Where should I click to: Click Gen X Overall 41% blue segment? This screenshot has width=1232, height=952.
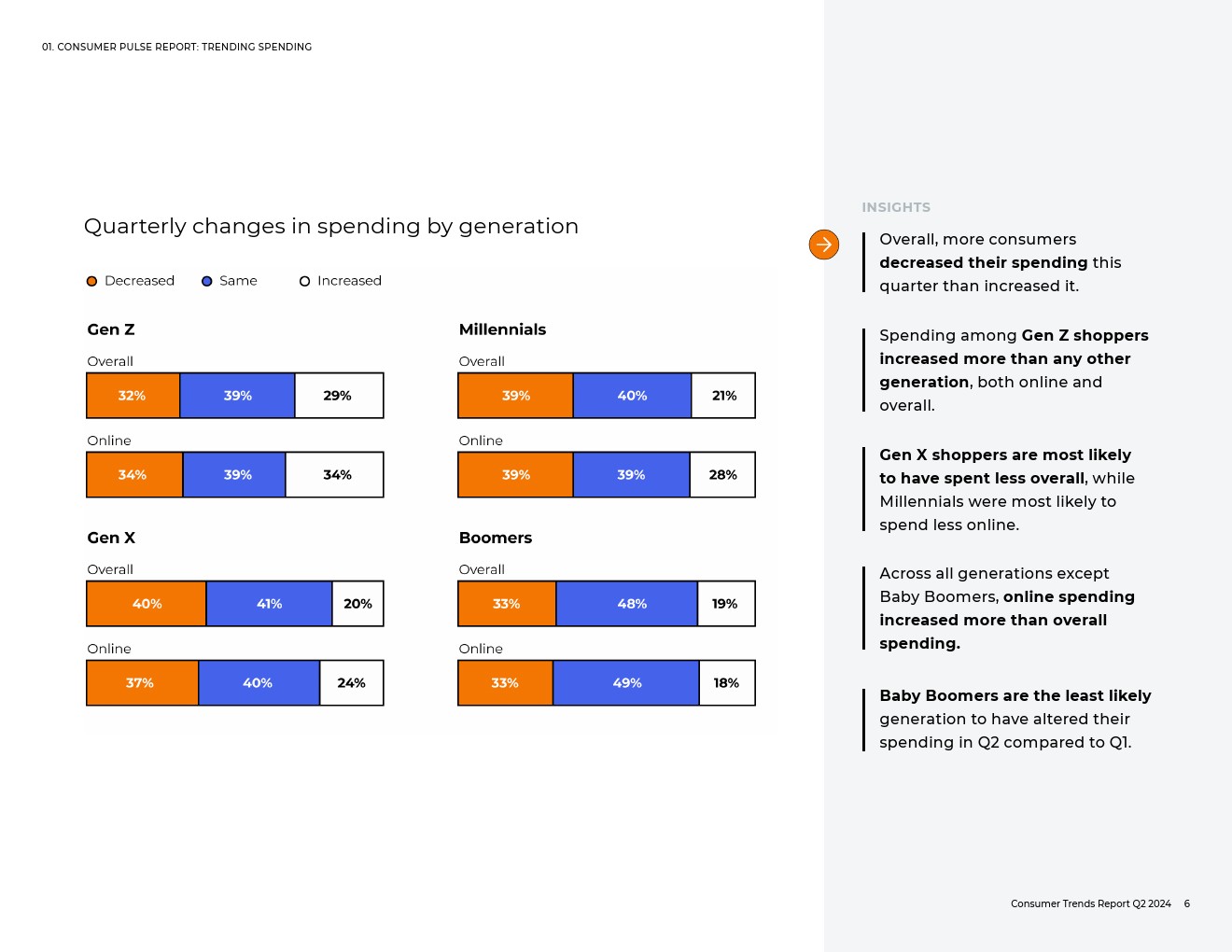(x=269, y=604)
